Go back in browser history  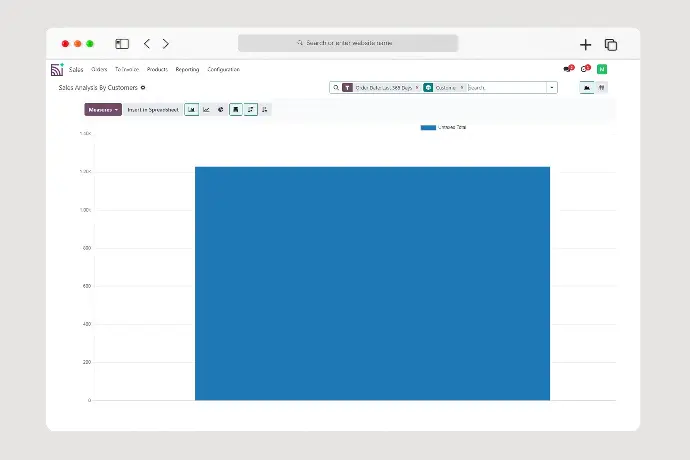click(147, 44)
